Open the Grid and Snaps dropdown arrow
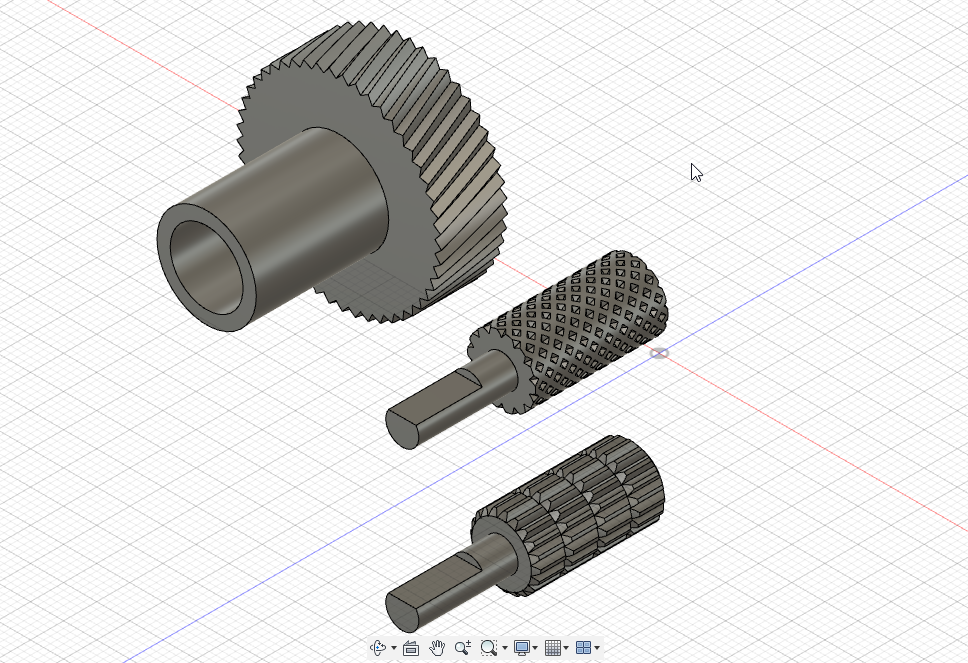The height and width of the screenshot is (663, 968). [566, 648]
